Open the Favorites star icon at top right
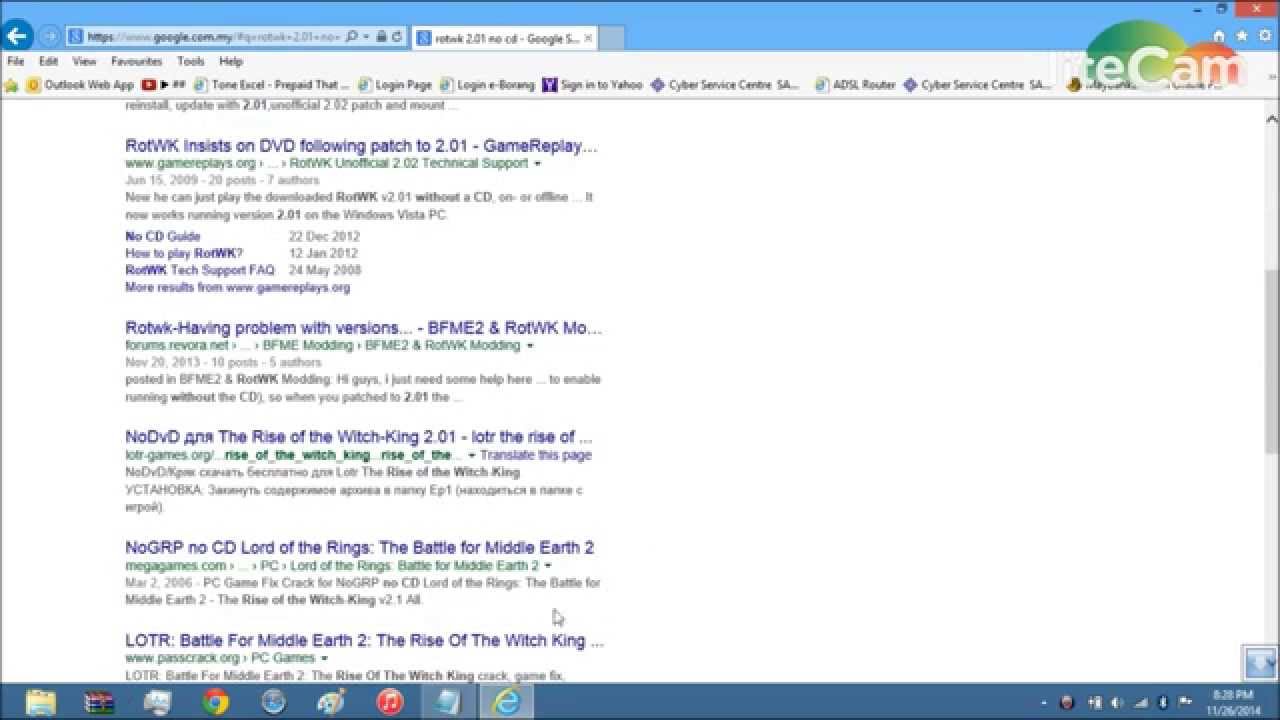 [x=1242, y=36]
